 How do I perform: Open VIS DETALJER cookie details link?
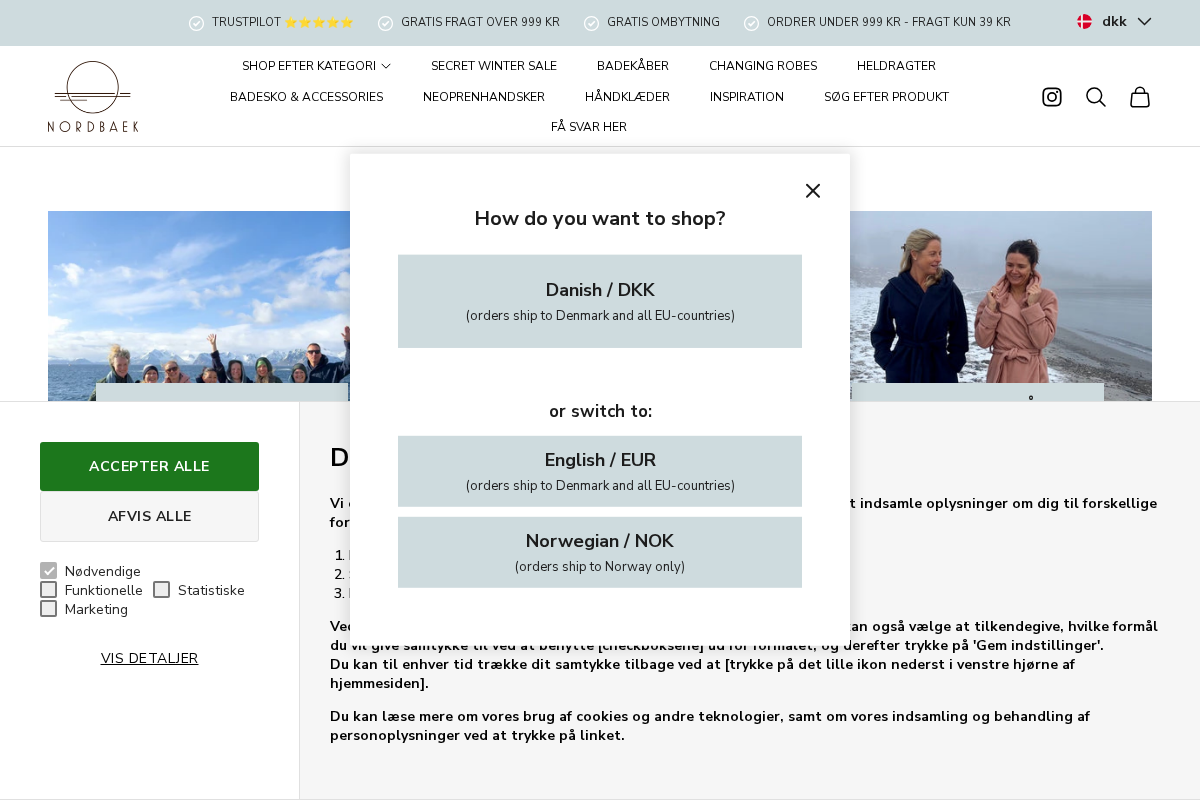[x=149, y=658]
